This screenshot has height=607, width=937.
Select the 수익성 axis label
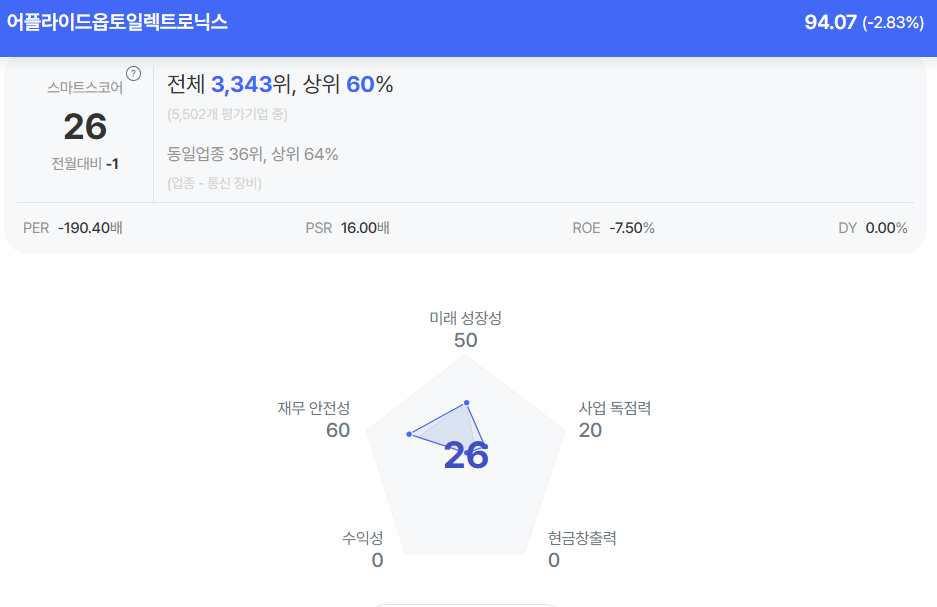click(362, 538)
